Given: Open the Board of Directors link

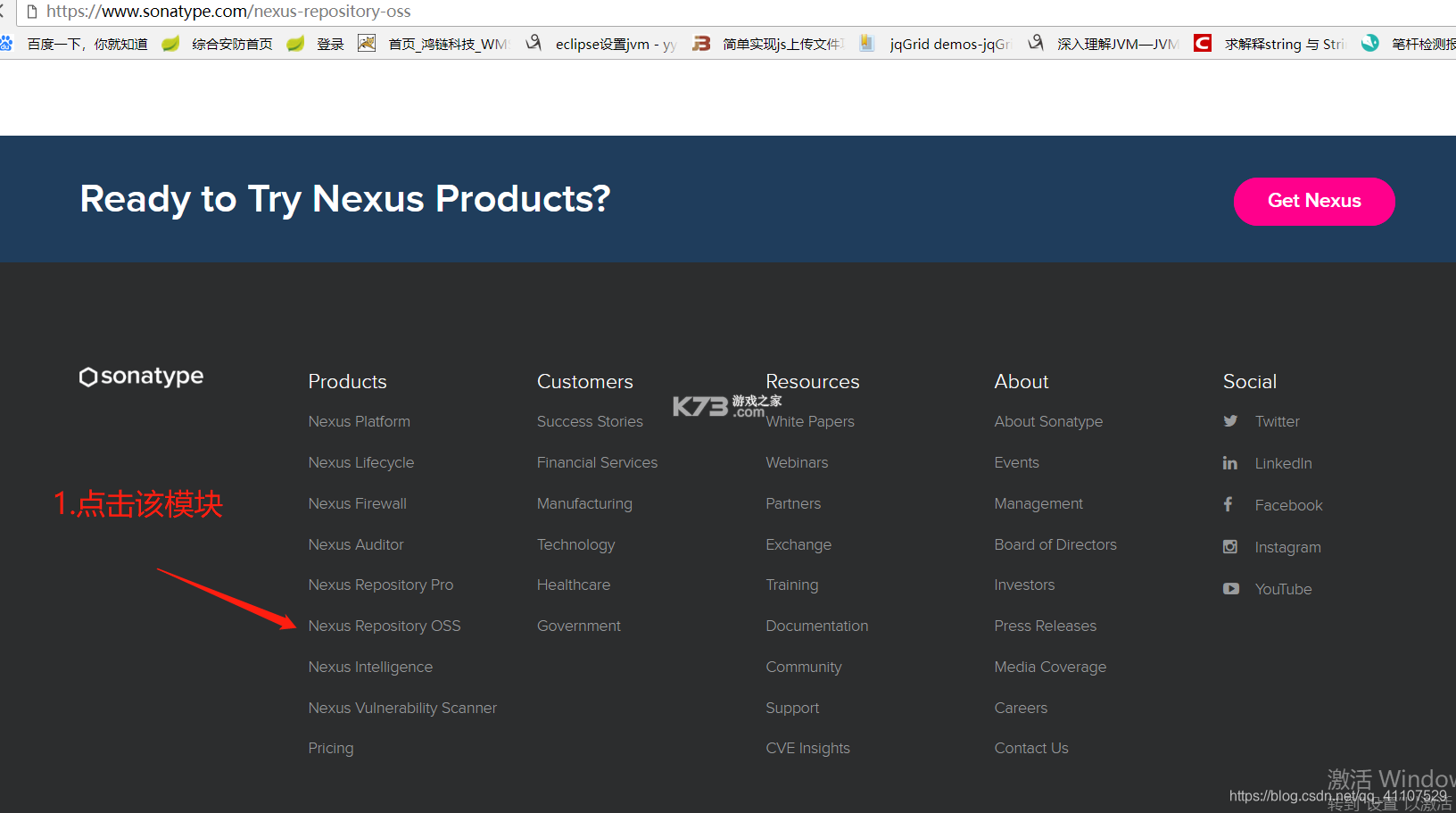Looking at the screenshot, I should pyautogui.click(x=1055, y=544).
